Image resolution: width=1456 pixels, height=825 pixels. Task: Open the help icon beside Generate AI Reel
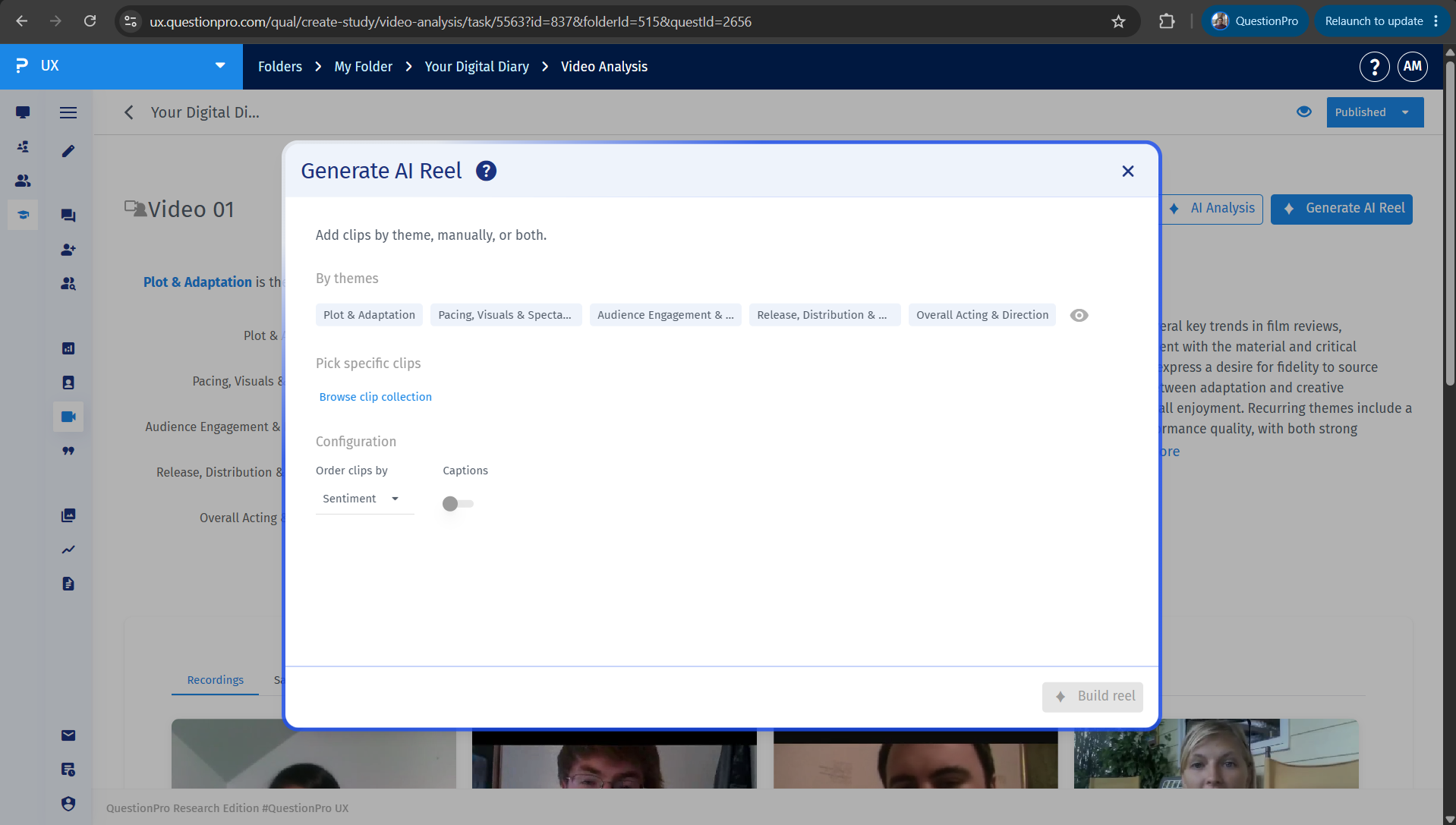486,171
